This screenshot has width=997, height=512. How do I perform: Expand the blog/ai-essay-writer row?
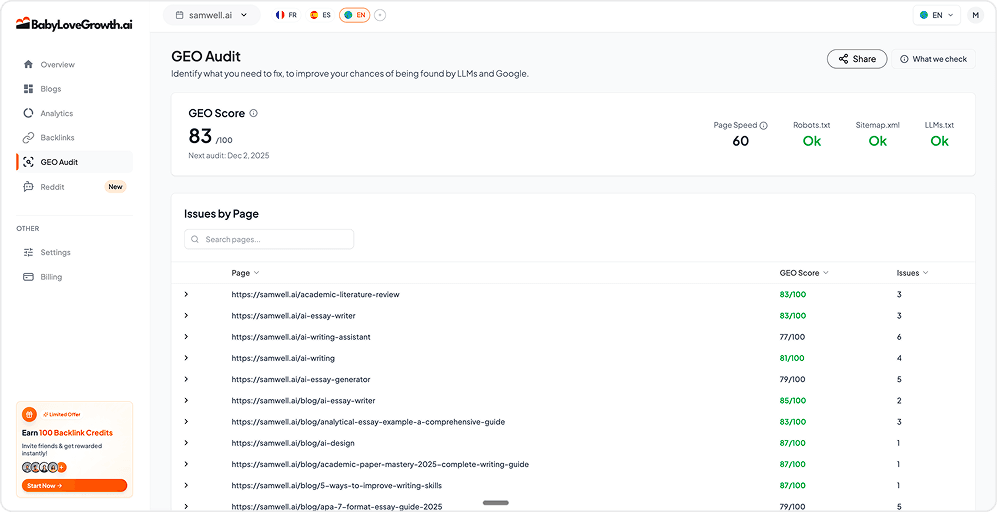click(x=186, y=401)
